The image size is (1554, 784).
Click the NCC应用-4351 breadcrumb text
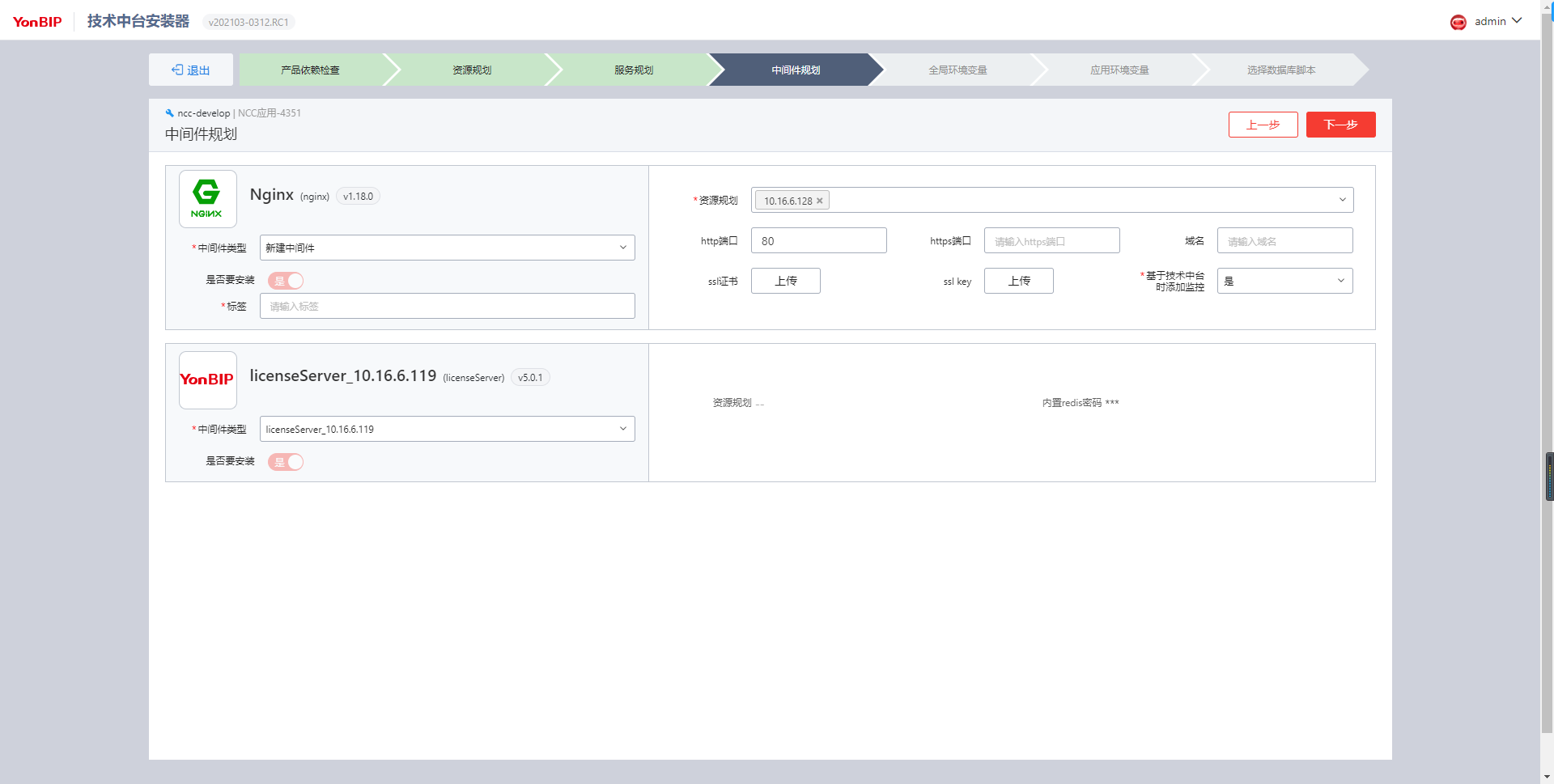pyautogui.click(x=270, y=113)
